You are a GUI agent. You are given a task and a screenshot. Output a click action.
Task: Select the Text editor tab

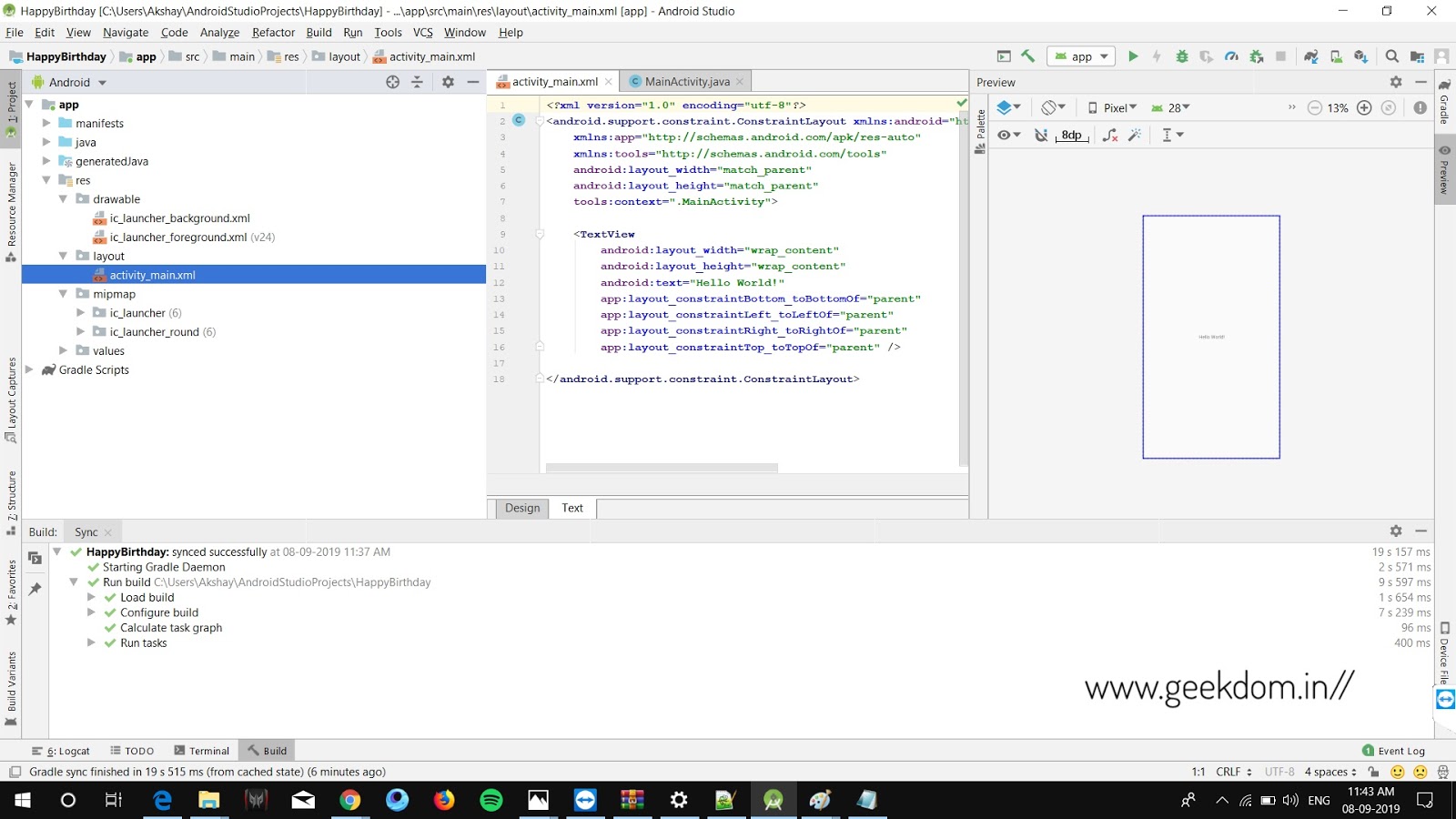pyautogui.click(x=572, y=508)
